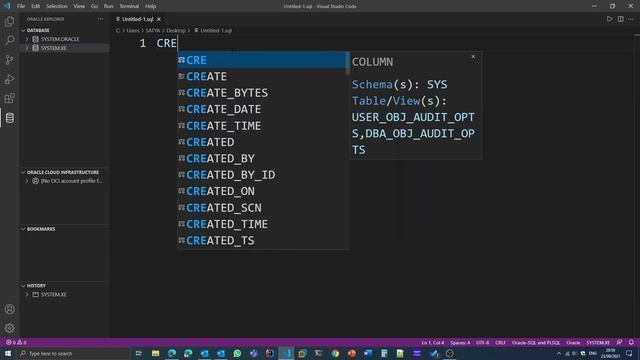This screenshot has width=640, height=360.
Task: Collapse the DATABASE section
Action: 23,30
